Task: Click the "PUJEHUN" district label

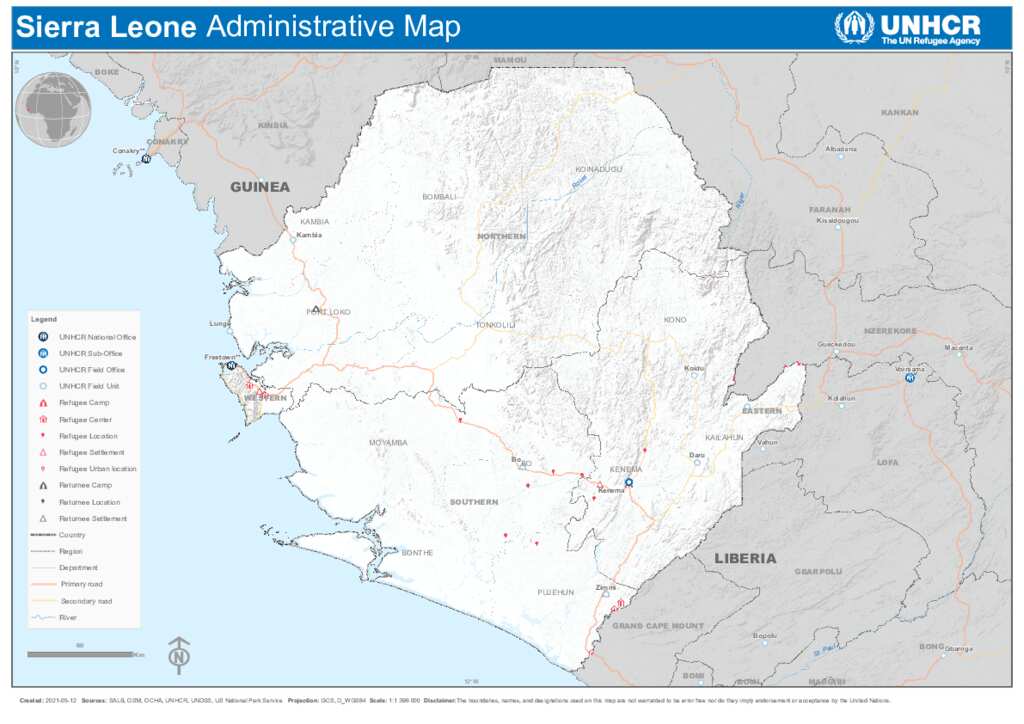Action: (x=556, y=593)
